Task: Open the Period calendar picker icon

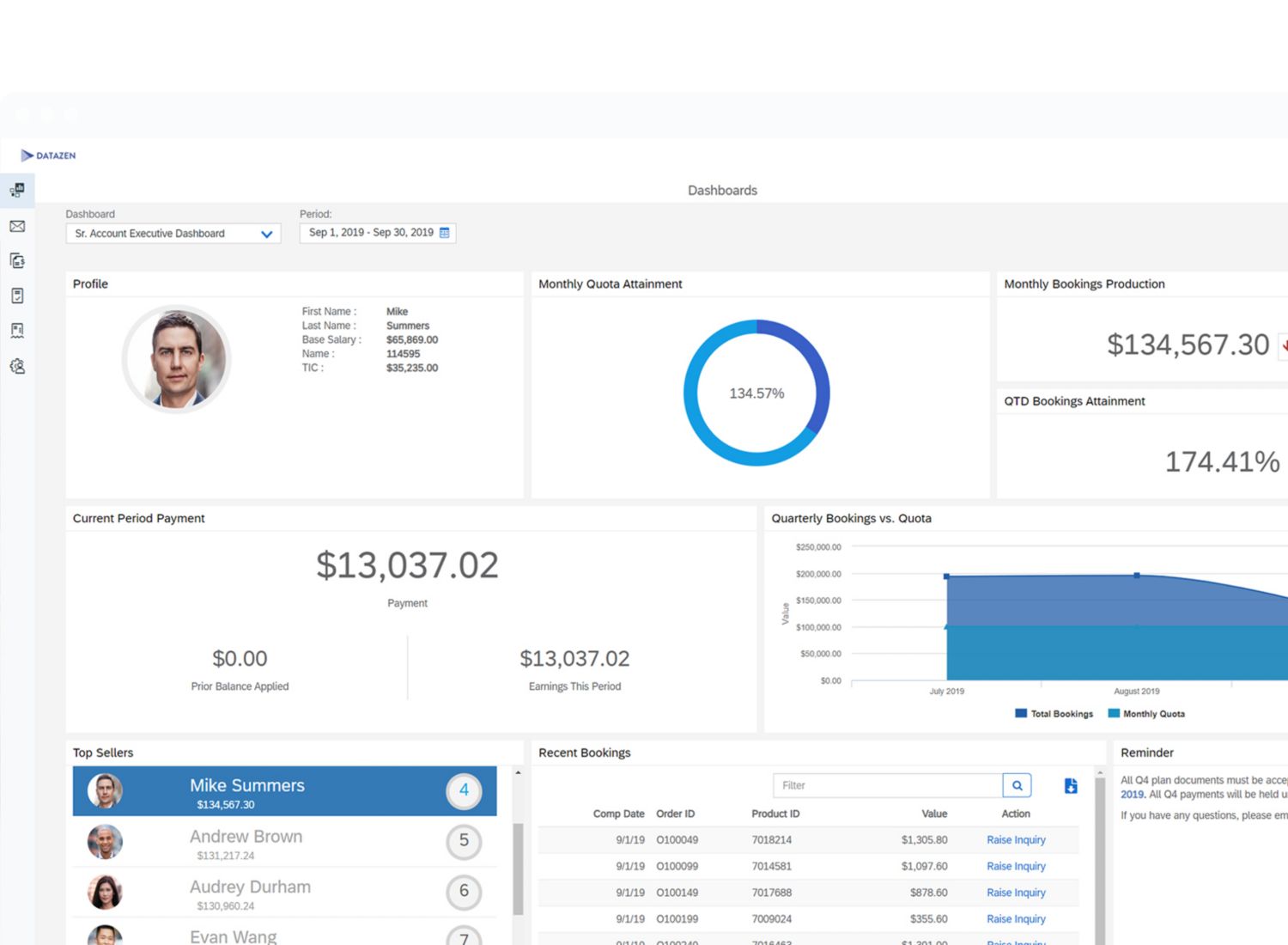Action: (x=445, y=233)
